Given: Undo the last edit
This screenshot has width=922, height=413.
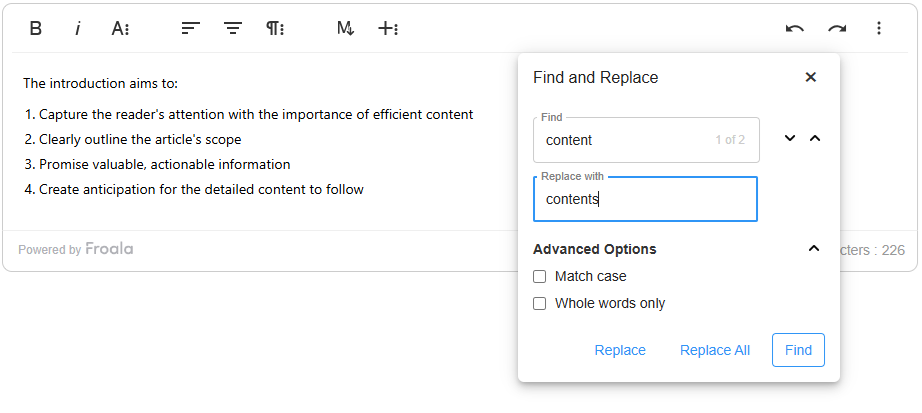Looking at the screenshot, I should (794, 28).
